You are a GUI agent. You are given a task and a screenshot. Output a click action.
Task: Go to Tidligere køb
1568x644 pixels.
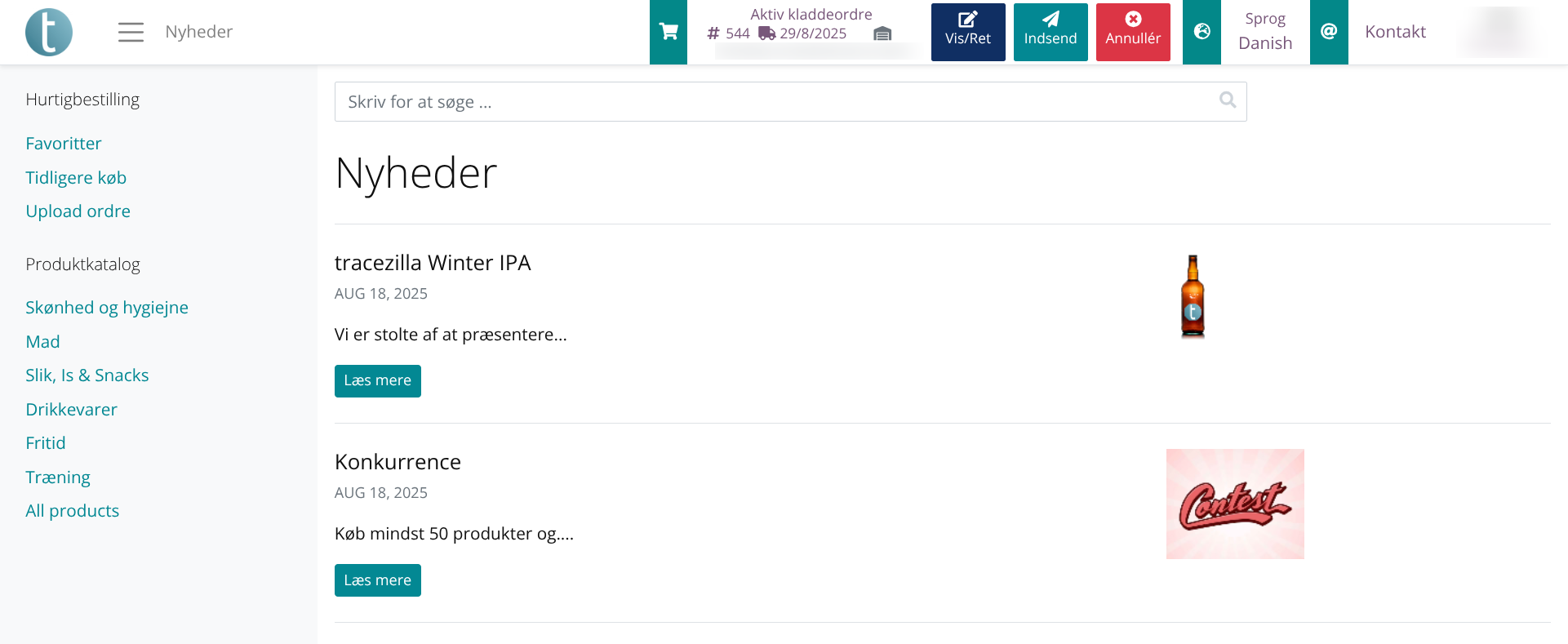[x=76, y=178]
